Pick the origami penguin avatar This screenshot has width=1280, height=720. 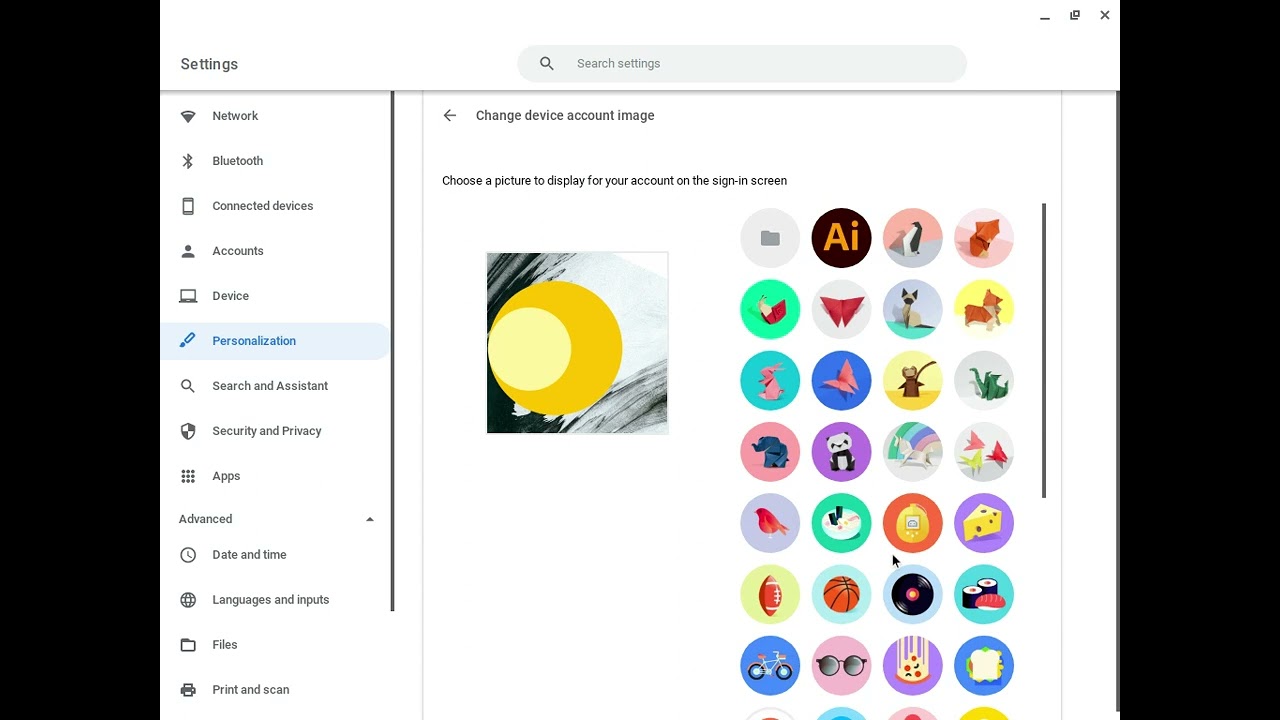912,238
